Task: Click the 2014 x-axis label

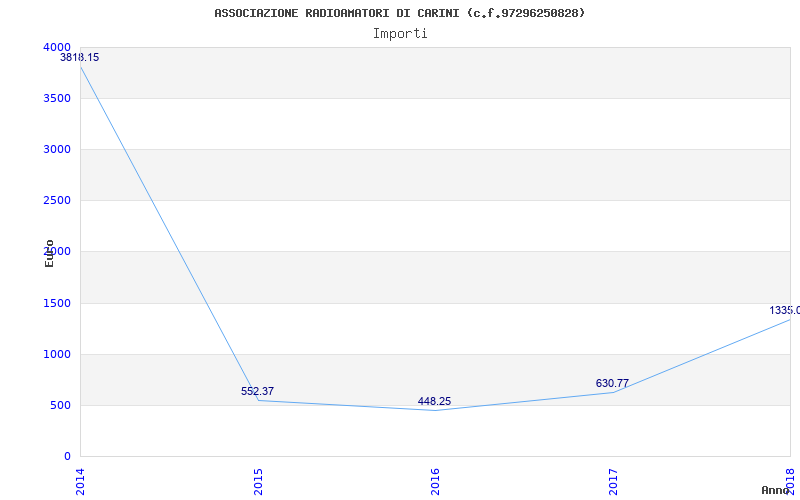Action: tap(80, 482)
